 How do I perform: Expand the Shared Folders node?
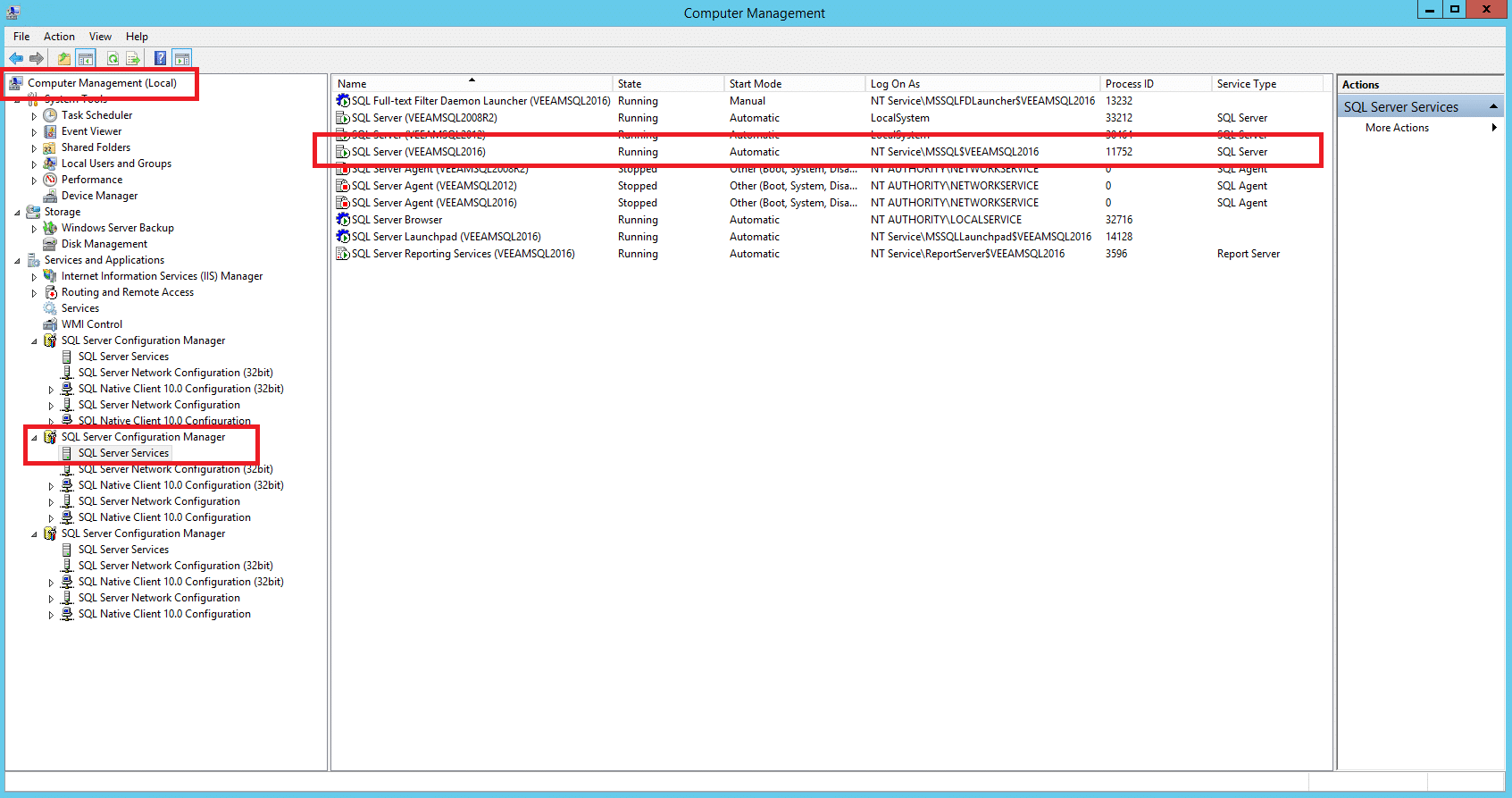pyautogui.click(x=34, y=148)
